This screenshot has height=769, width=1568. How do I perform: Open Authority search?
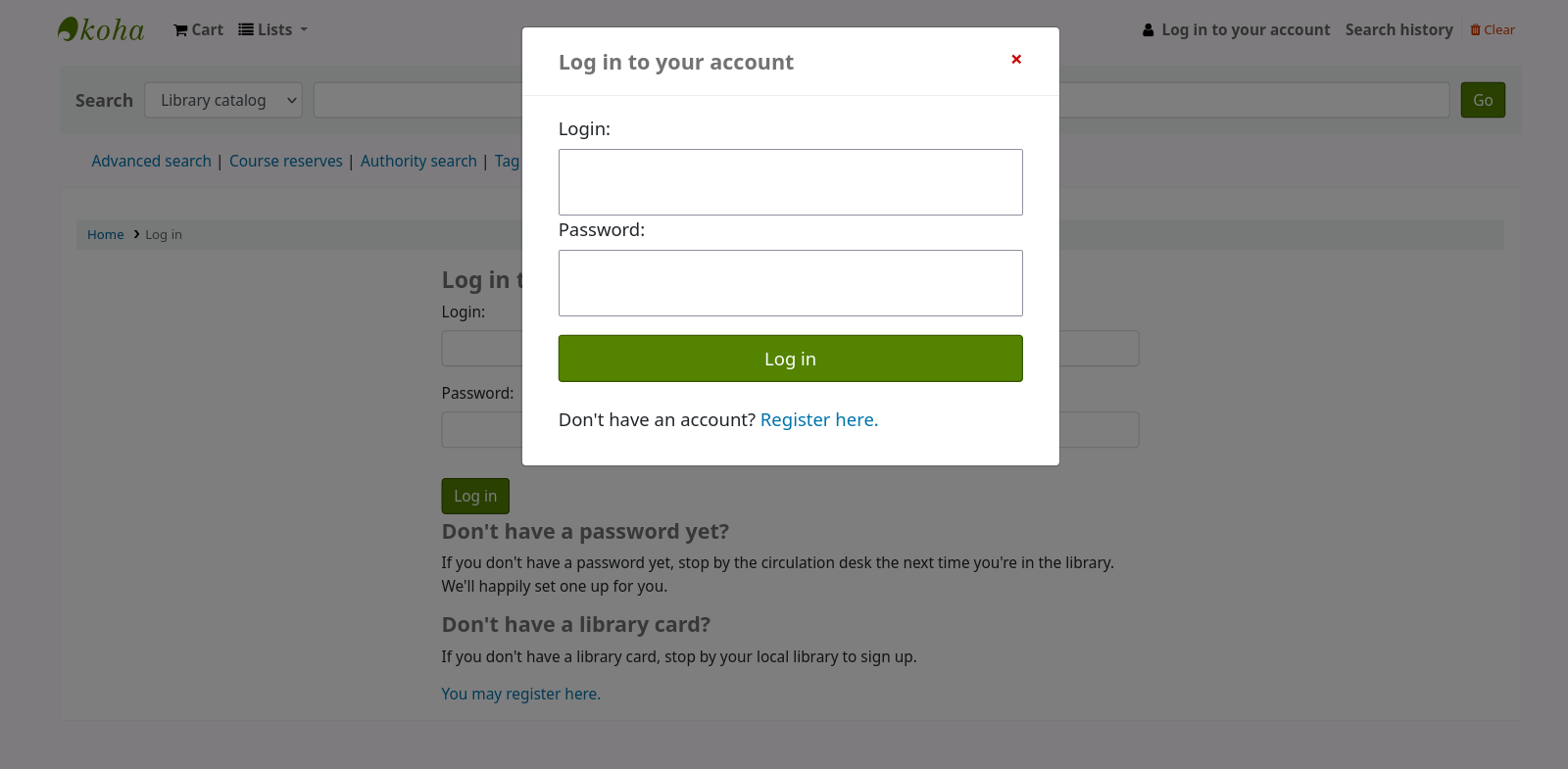(x=418, y=162)
